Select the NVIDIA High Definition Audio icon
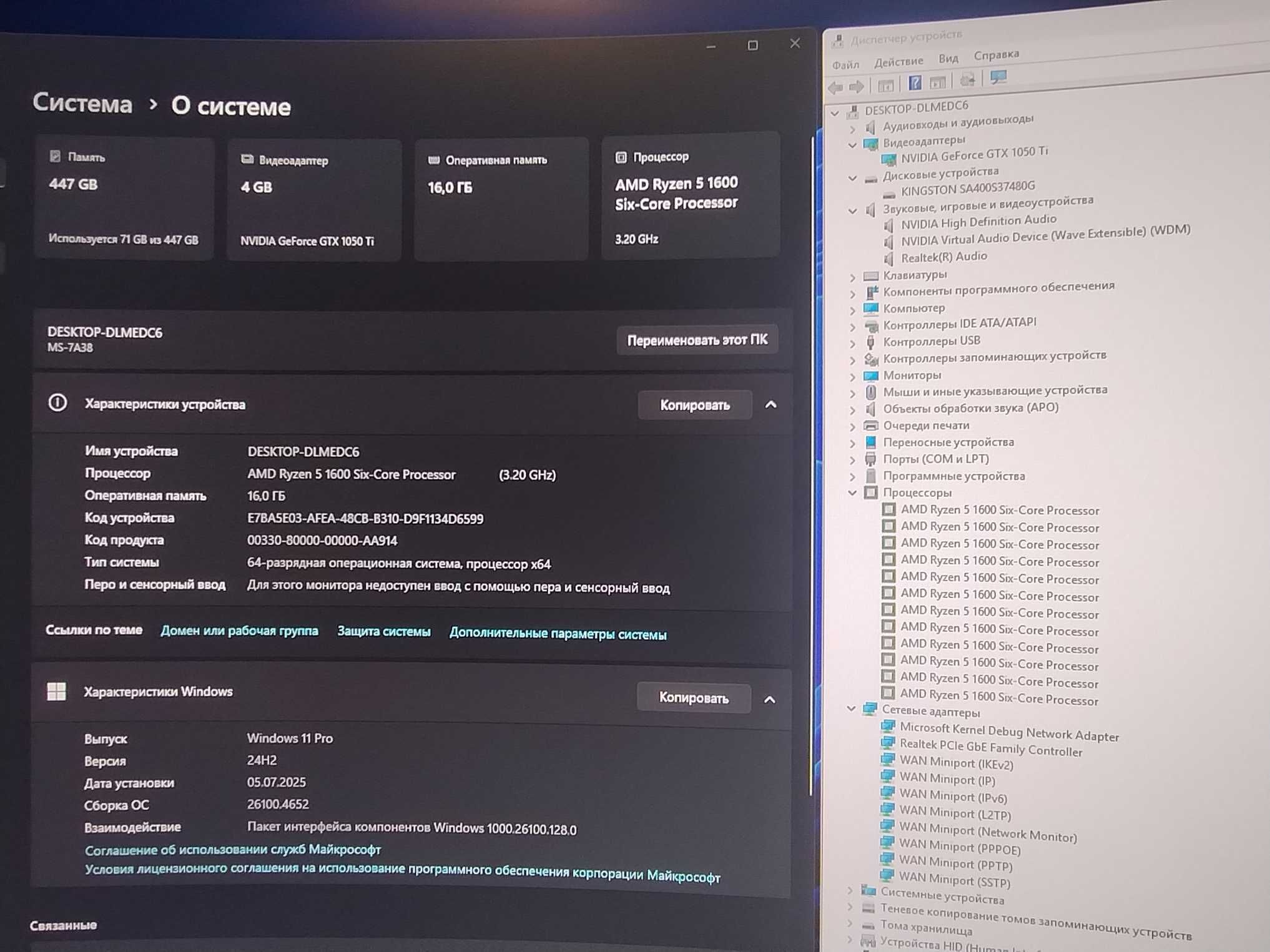 889,225
